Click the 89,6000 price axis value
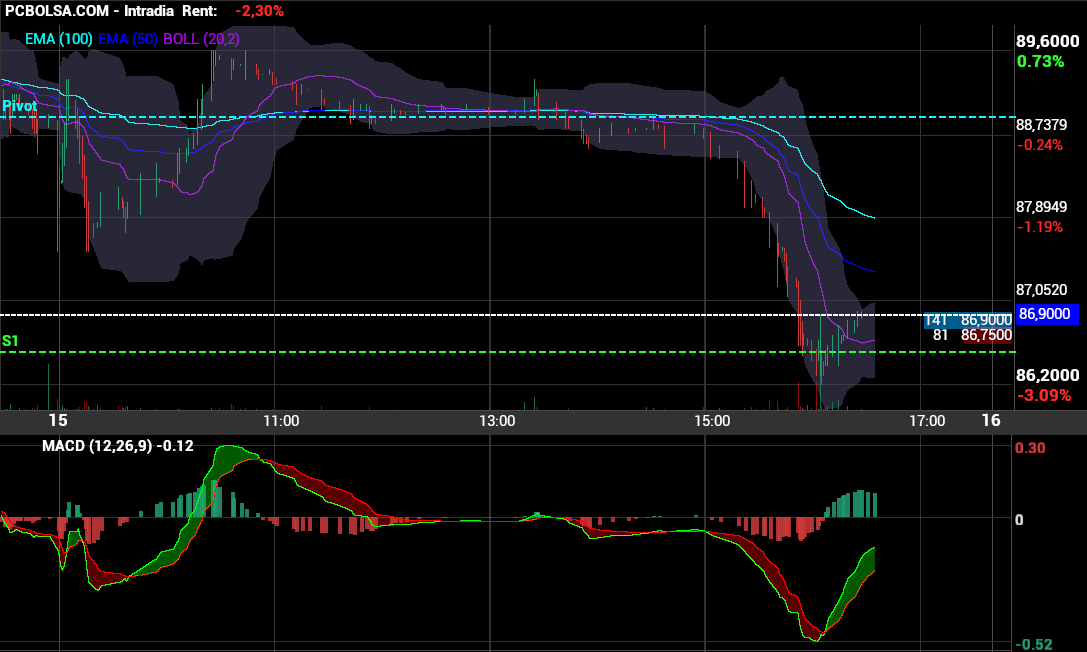1087x652 pixels. coord(1047,42)
